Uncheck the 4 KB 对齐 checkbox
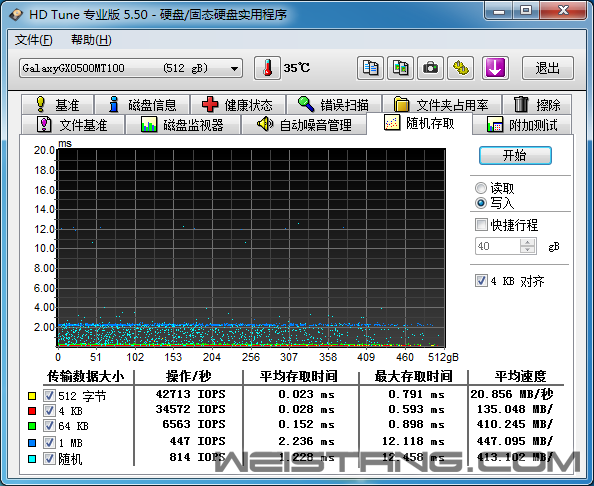This screenshot has width=594, height=486. [481, 281]
